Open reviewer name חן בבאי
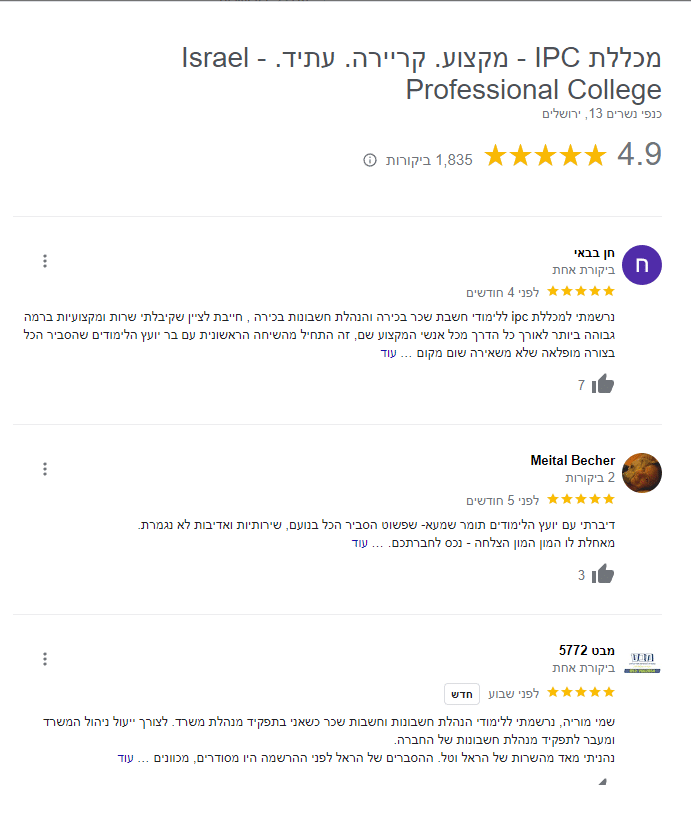 (594, 252)
